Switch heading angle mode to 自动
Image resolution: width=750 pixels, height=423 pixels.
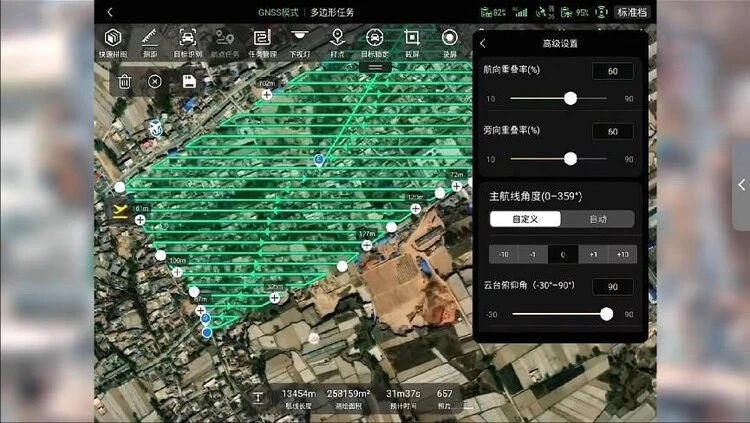click(598, 219)
